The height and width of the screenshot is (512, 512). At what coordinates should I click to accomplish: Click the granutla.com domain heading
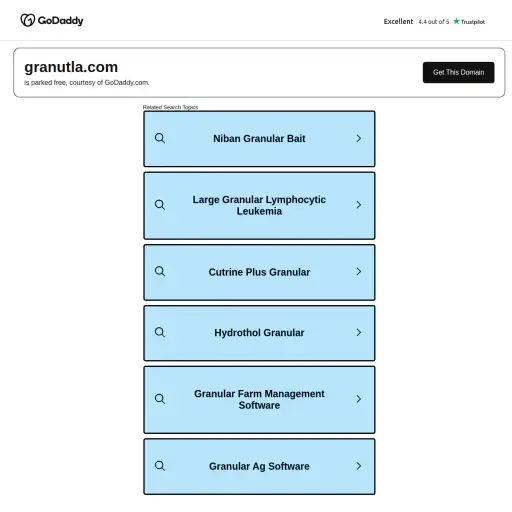(71, 67)
